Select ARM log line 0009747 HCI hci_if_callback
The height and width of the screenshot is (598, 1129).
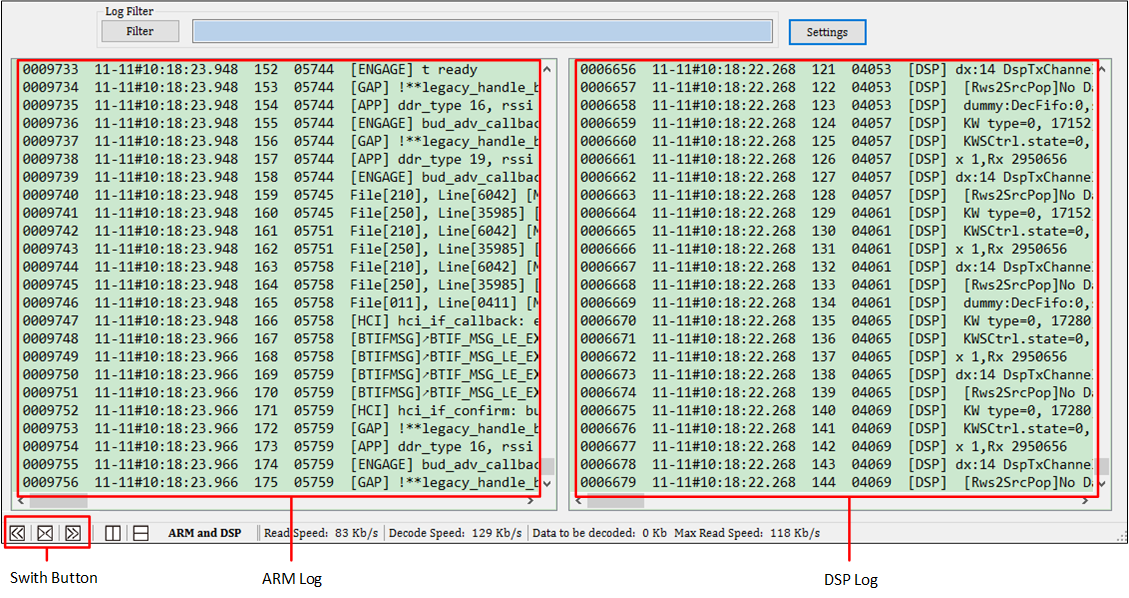(x=280, y=321)
